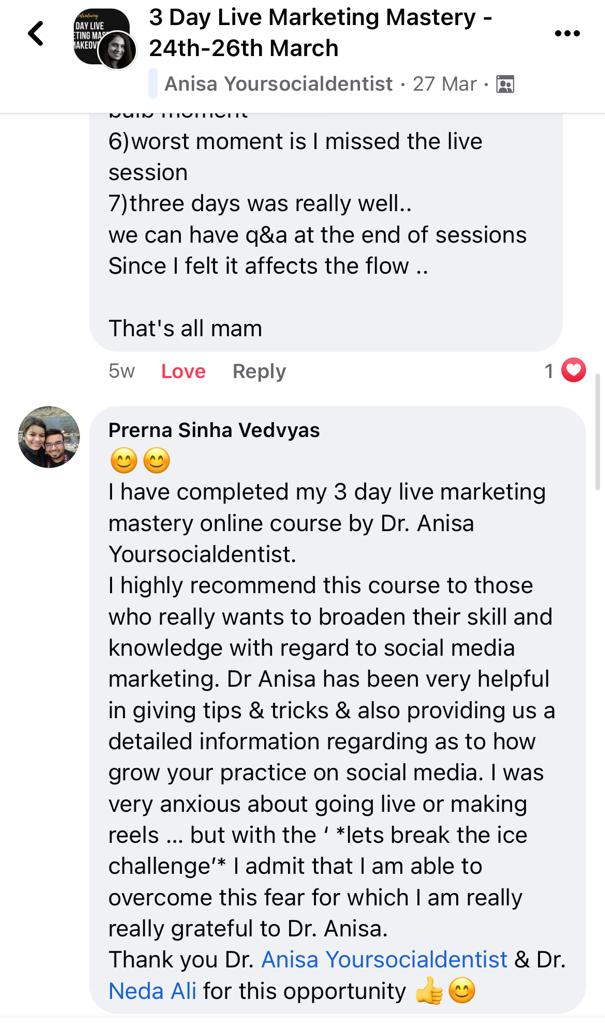
Task: Tap the red heart reaction icon
Action: [x=573, y=371]
